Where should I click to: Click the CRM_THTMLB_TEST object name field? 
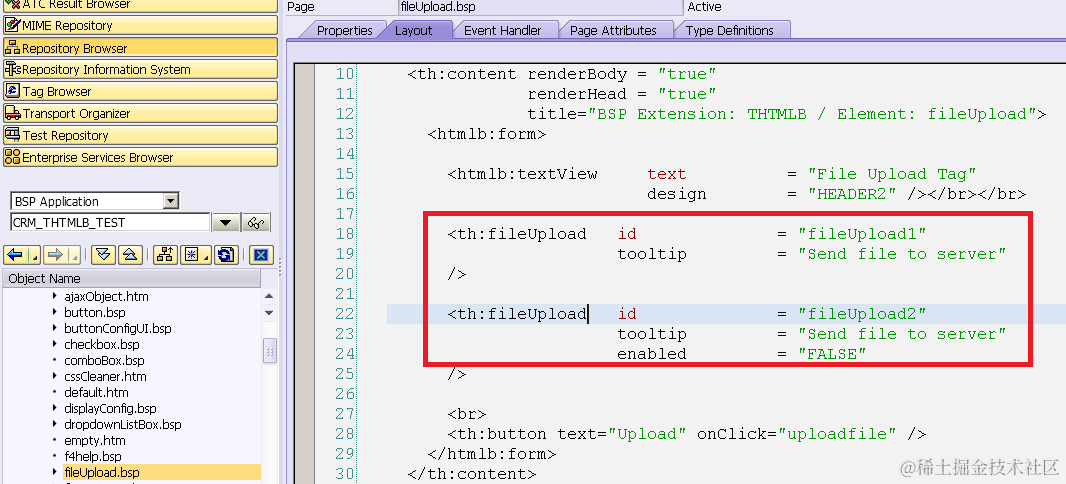point(110,222)
